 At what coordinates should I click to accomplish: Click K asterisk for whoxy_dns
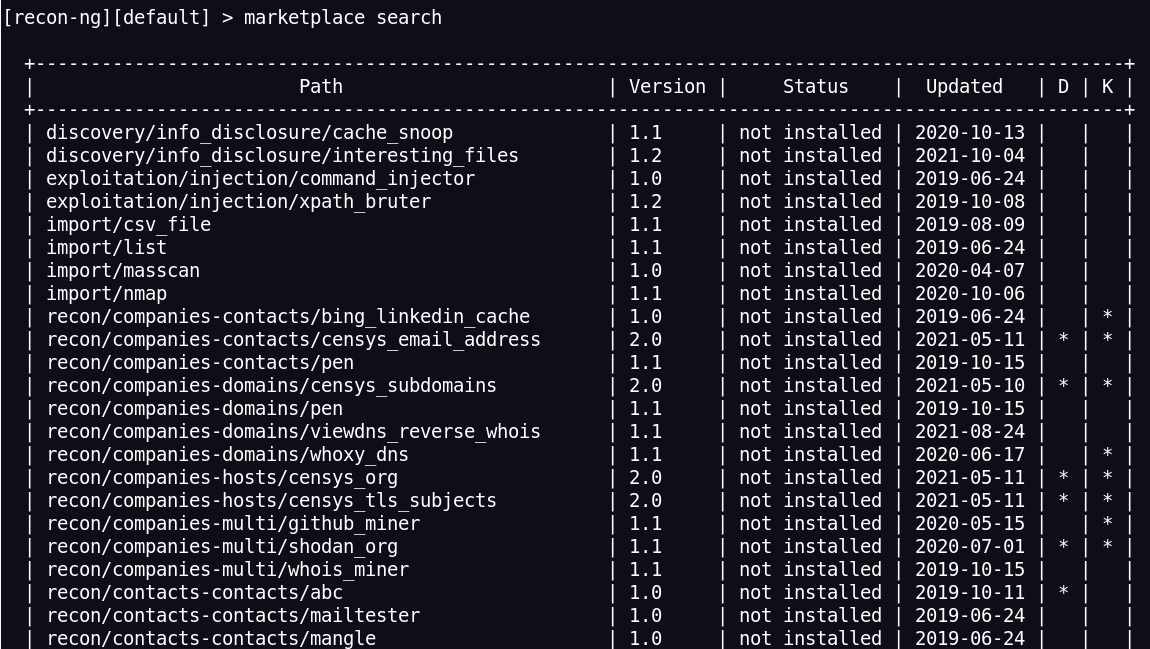(1107, 453)
